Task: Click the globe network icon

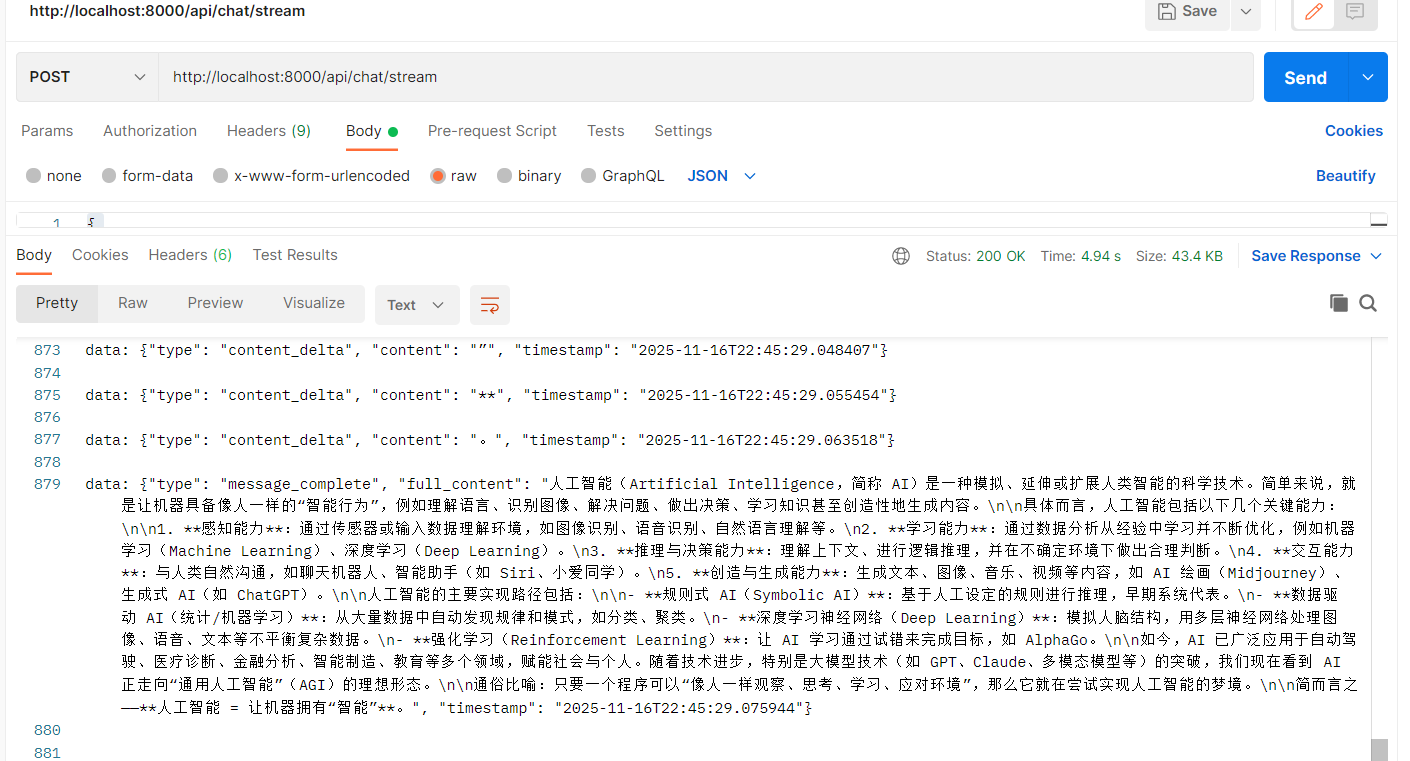Action: (x=901, y=256)
